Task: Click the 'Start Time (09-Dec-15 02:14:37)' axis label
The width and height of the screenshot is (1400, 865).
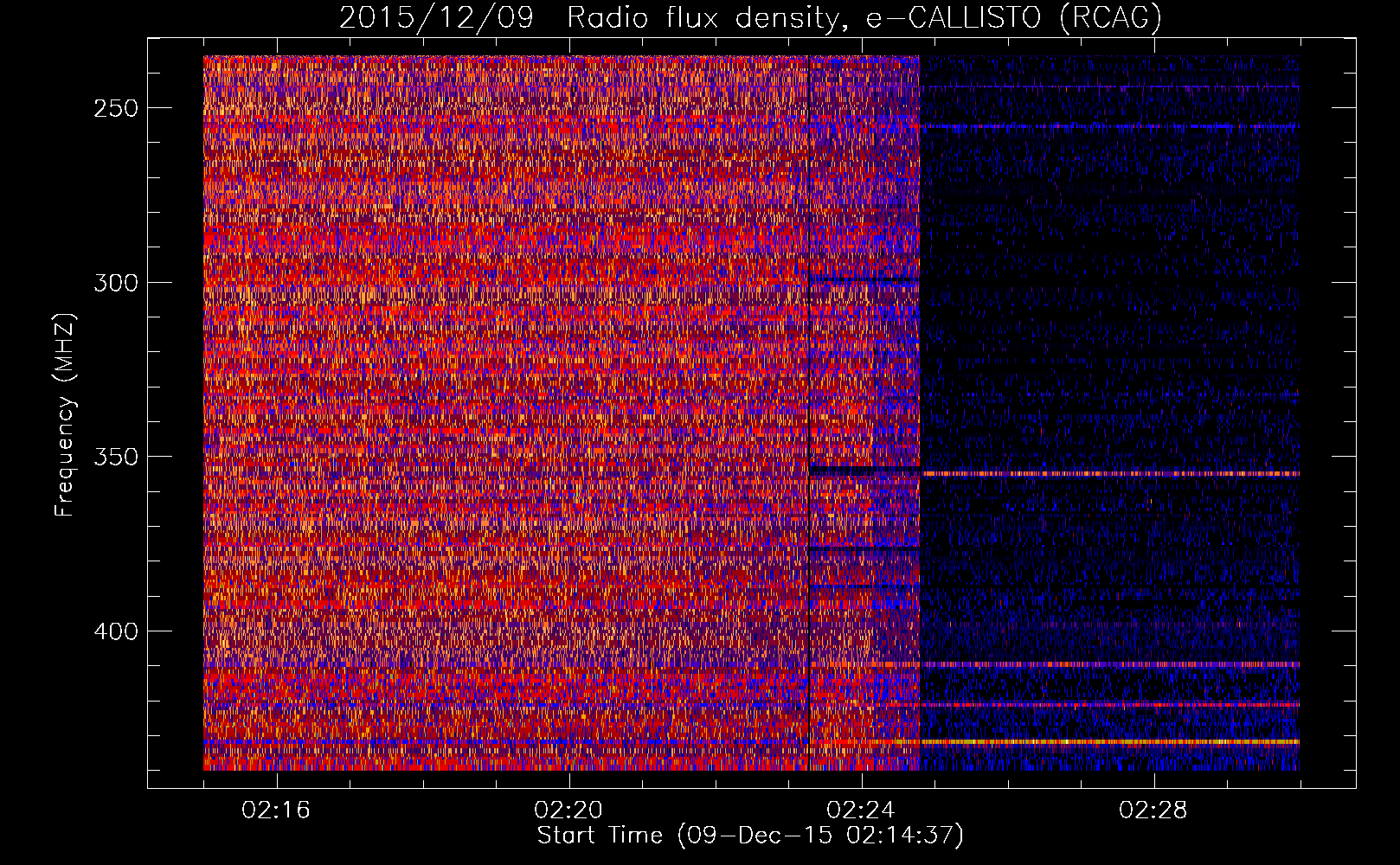Action: click(x=750, y=836)
